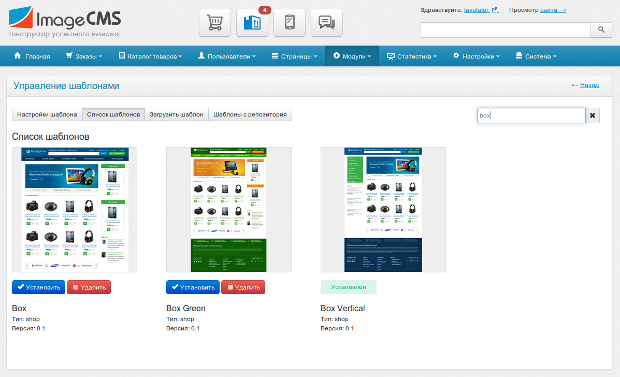The image size is (620, 377).
Task: Open Шаблоны с репозитория tab
Action: tap(250, 114)
